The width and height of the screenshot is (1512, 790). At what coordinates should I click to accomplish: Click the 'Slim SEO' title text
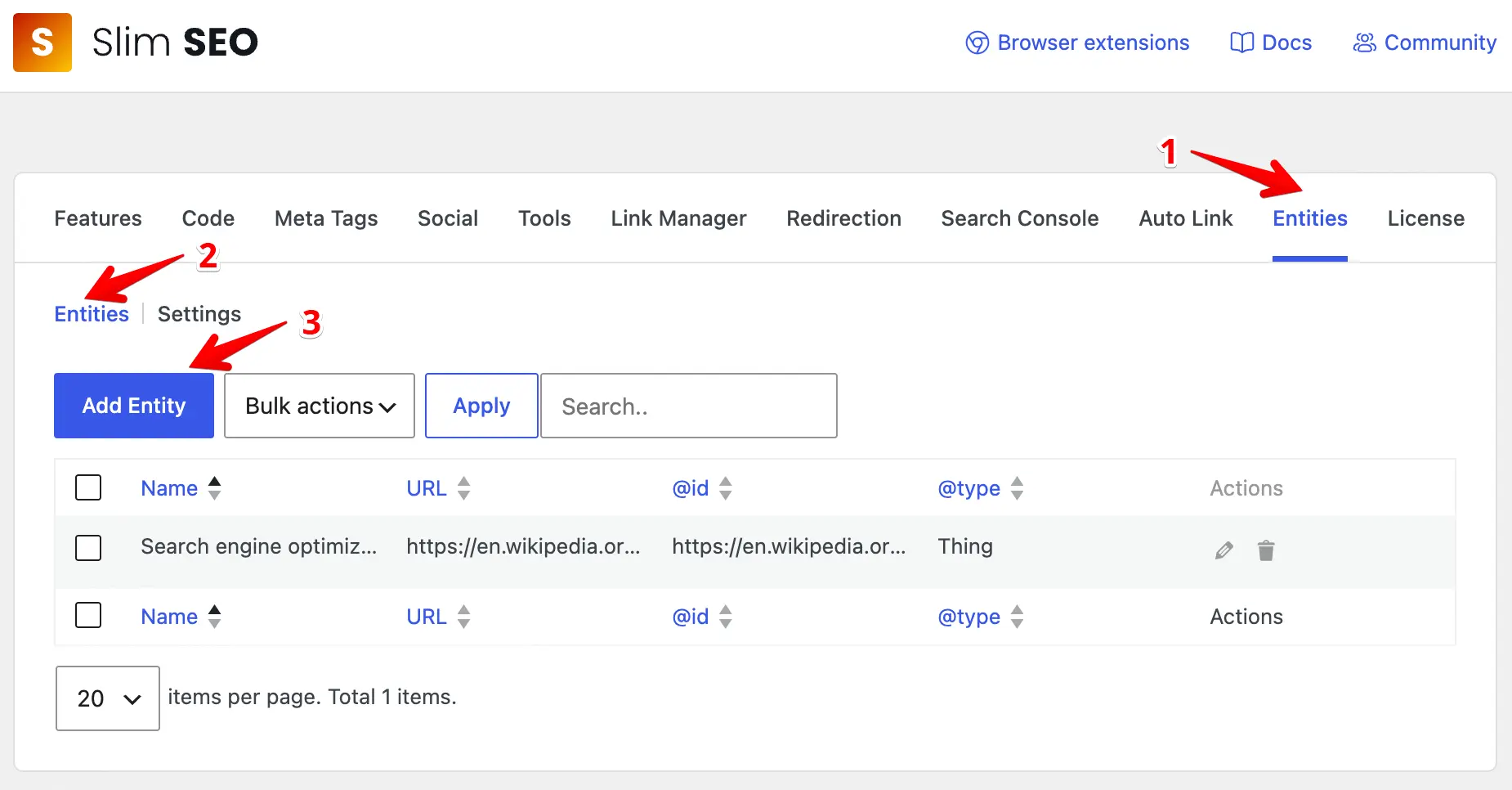175,43
